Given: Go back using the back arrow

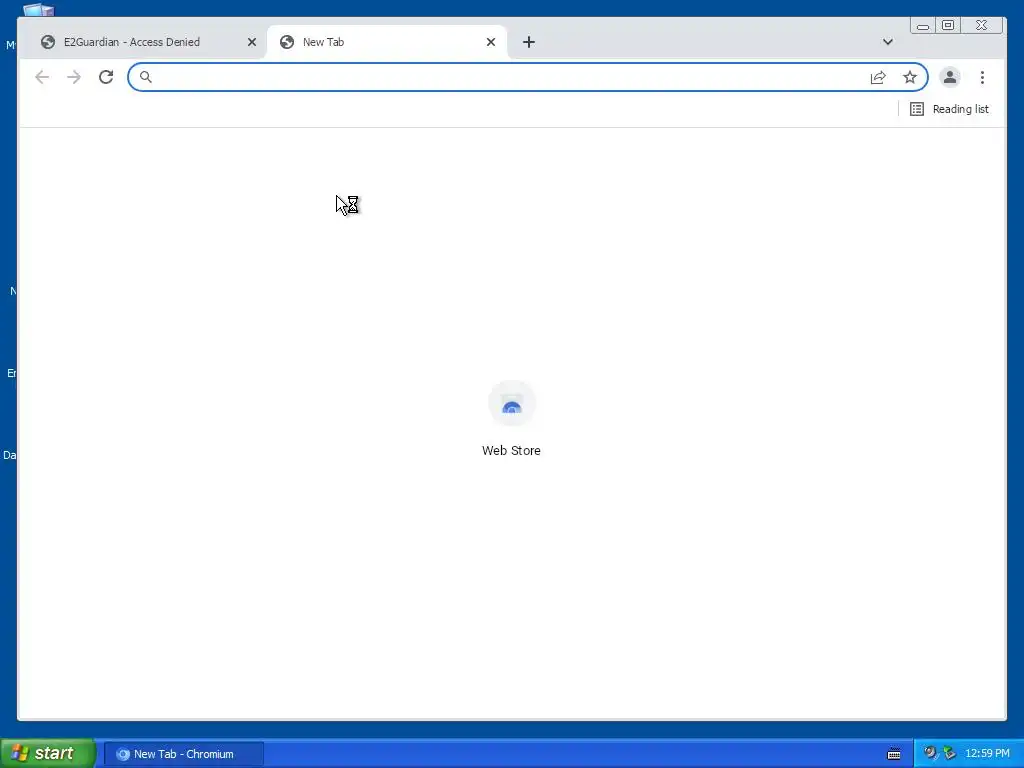Looking at the screenshot, I should tap(42, 77).
